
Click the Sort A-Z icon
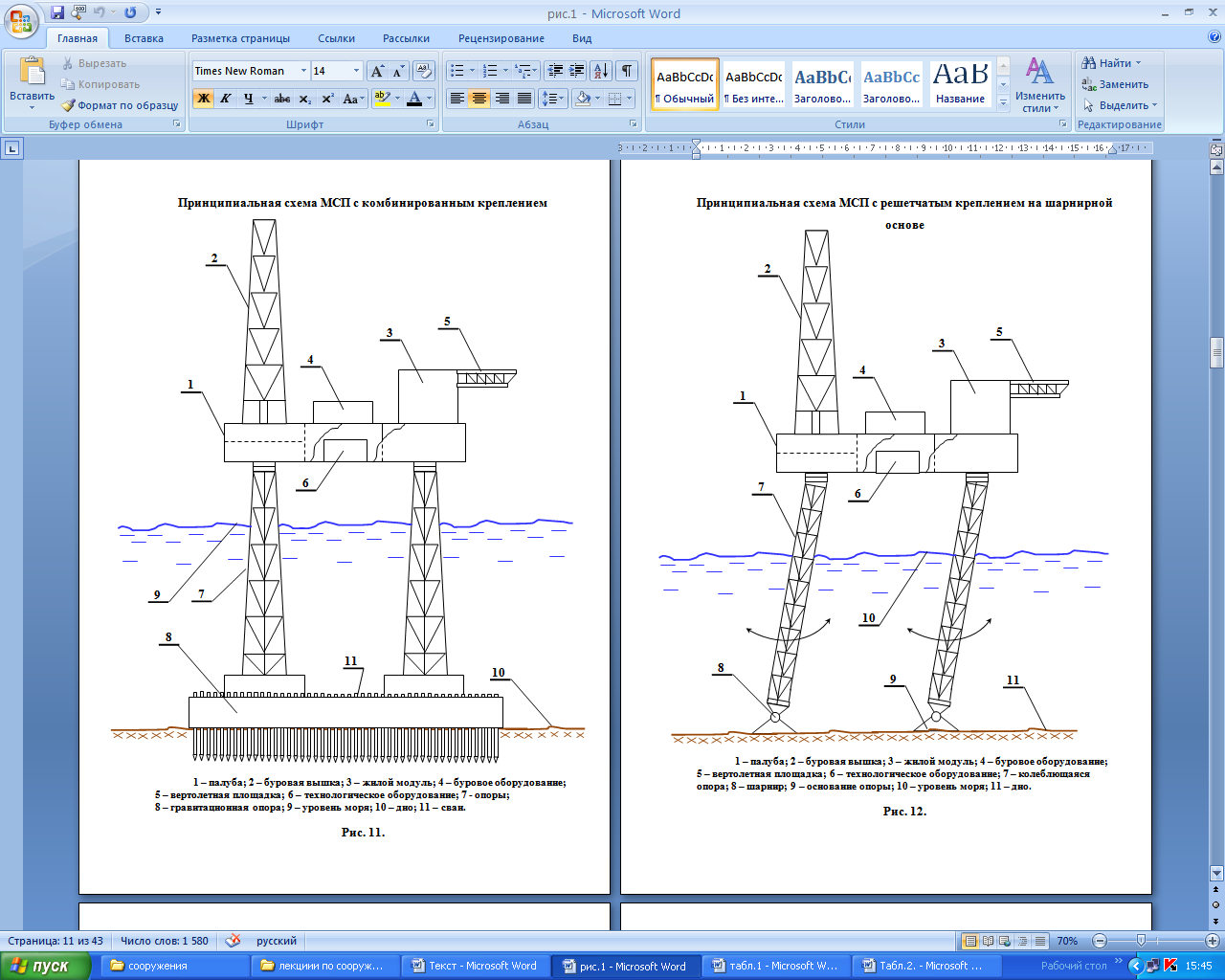point(600,71)
